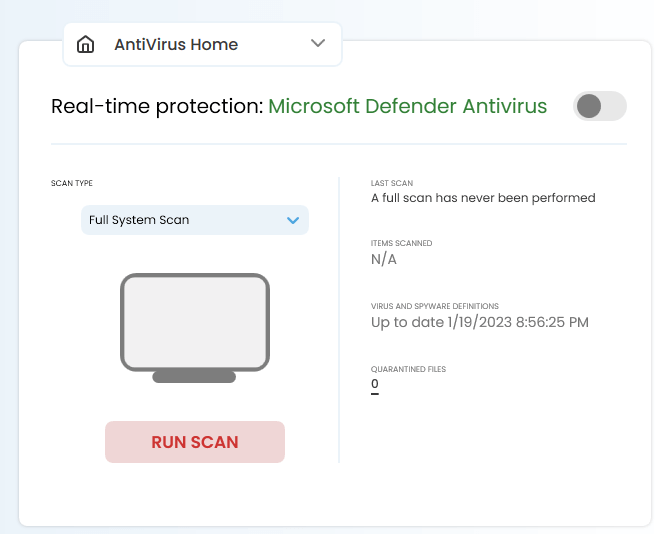Viewport: 658px width, 534px height.
Task: Select the SCAN TYPE label
Action: 72,183
